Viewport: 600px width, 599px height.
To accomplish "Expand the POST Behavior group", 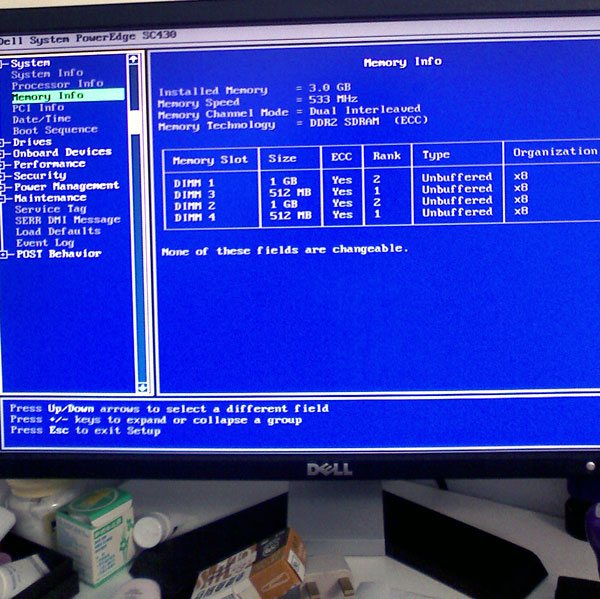I will tap(5, 254).
